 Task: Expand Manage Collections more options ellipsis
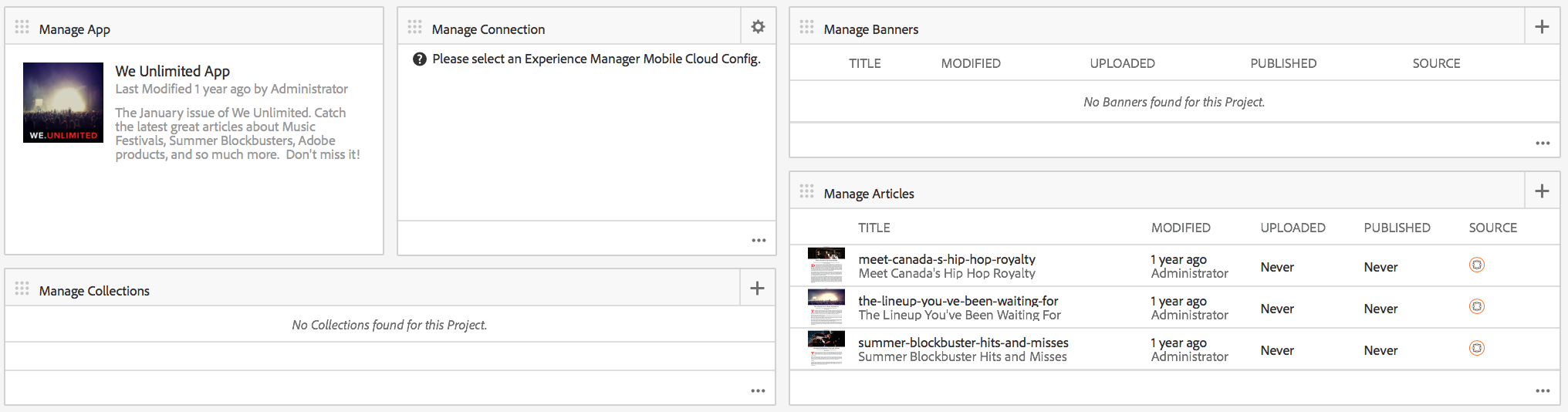(759, 391)
